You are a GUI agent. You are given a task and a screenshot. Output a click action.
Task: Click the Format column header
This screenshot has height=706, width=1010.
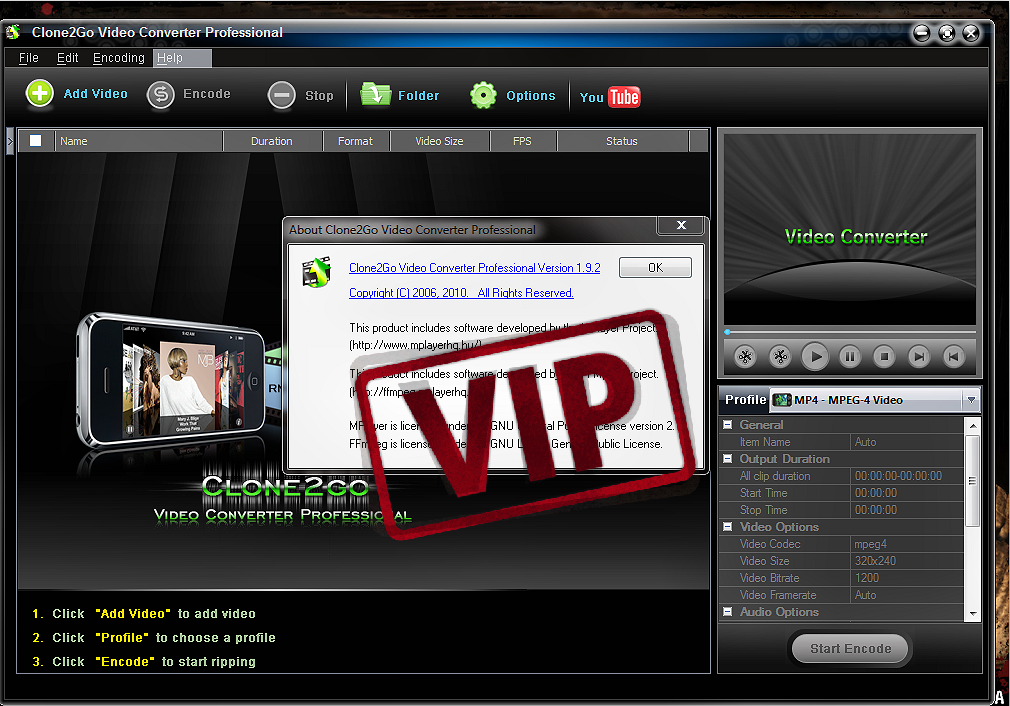click(356, 141)
